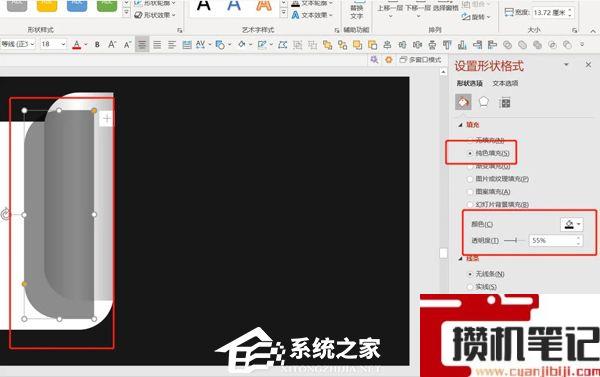Collapse the ribbon with the chevron
Screen dimensions: 600x377
593,31
